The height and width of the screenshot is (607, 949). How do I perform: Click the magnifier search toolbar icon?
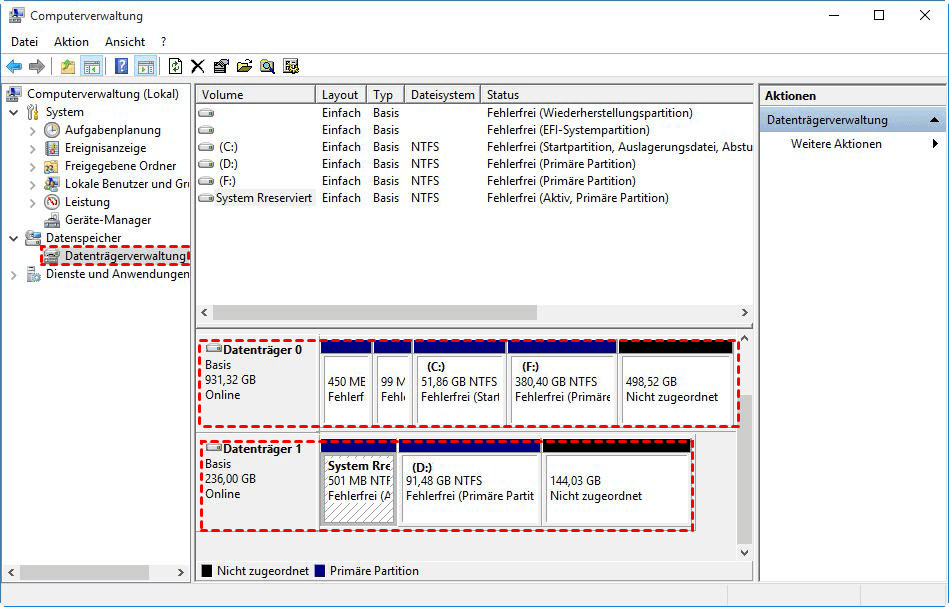point(267,67)
